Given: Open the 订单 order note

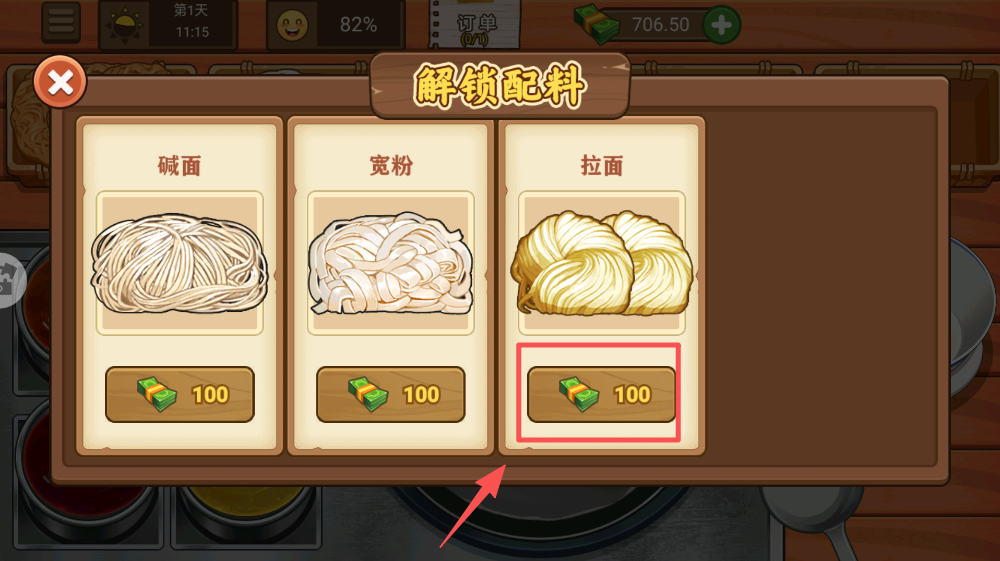Looking at the screenshot, I should click(475, 26).
